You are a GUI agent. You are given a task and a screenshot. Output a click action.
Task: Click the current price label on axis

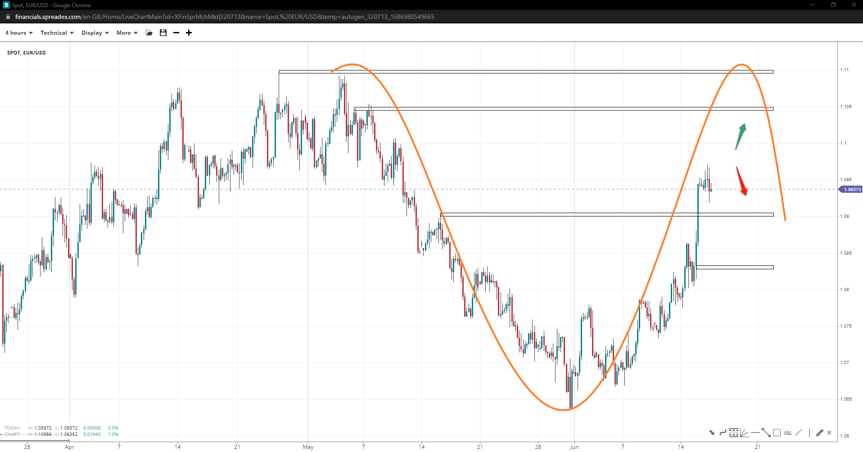[x=850, y=189]
